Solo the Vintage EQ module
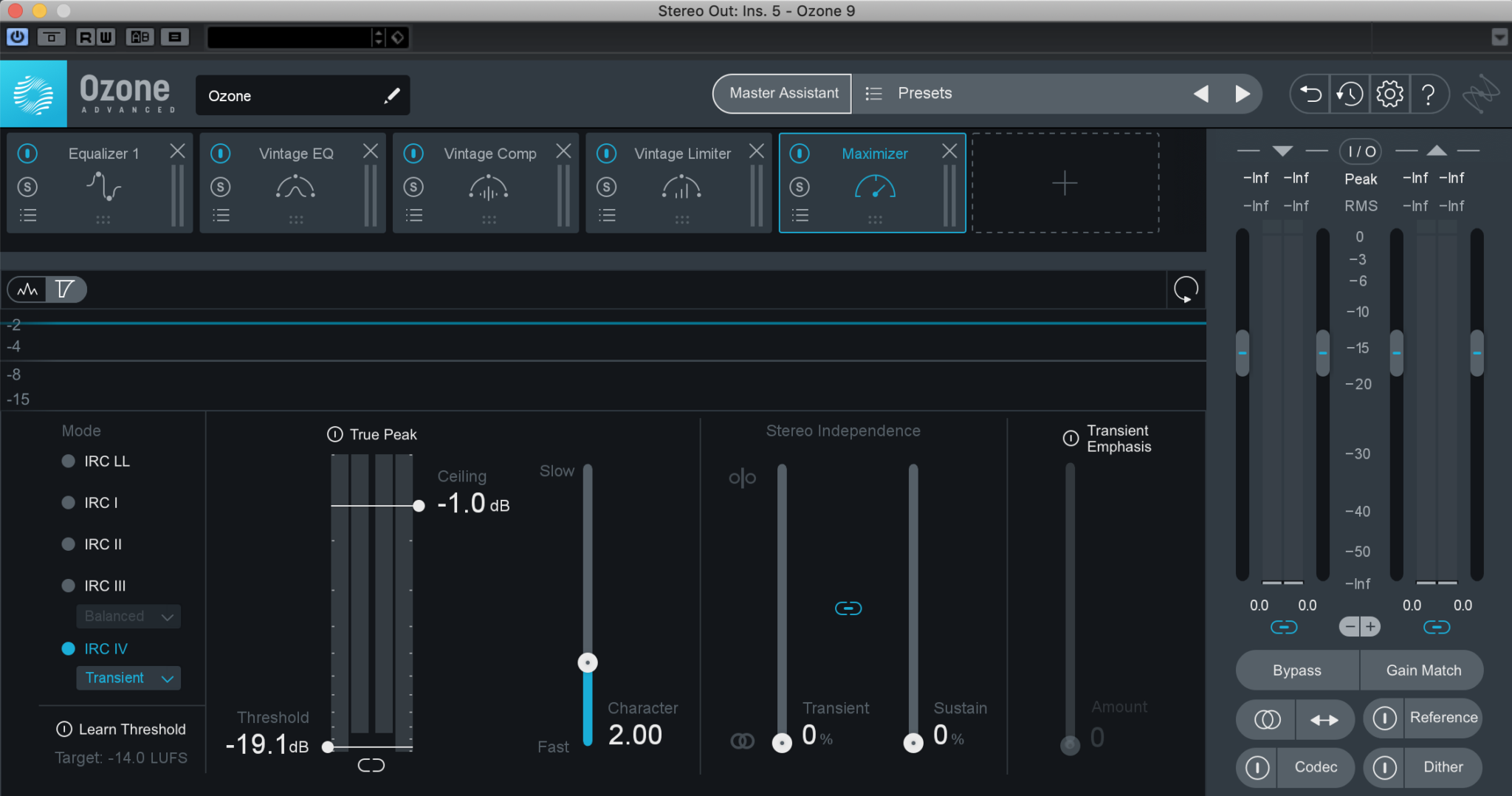Screen dimensions: 1512x796 tap(220, 187)
